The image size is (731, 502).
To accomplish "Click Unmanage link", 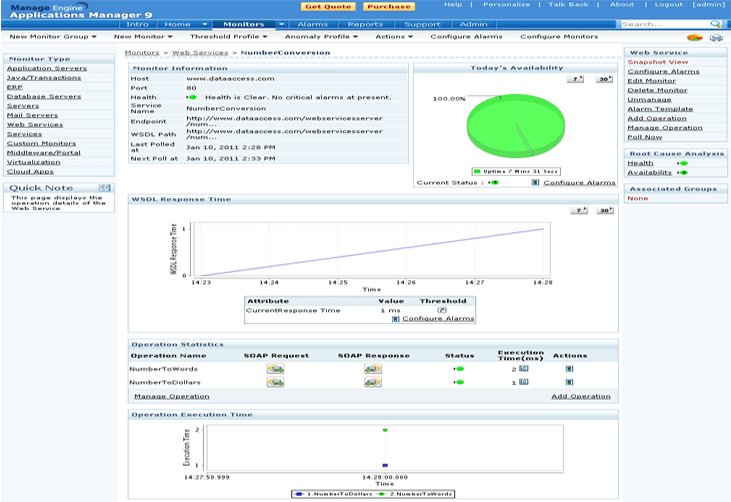I will pyautogui.click(x=649, y=100).
